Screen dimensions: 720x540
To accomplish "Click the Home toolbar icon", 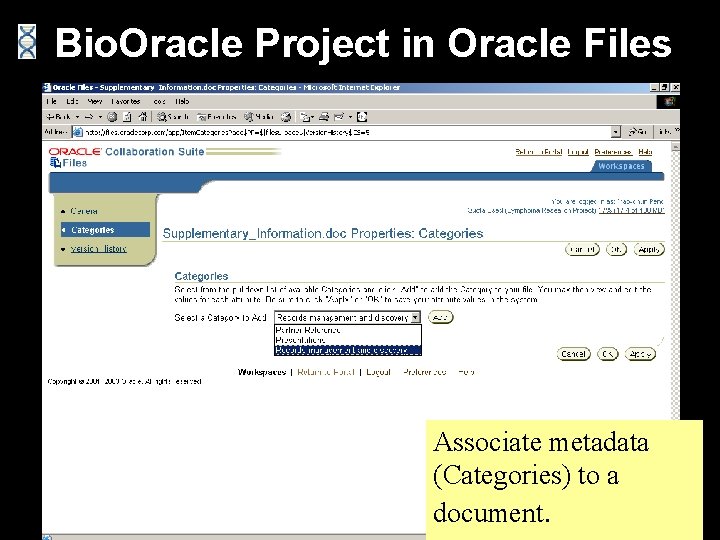I will click(x=143, y=117).
